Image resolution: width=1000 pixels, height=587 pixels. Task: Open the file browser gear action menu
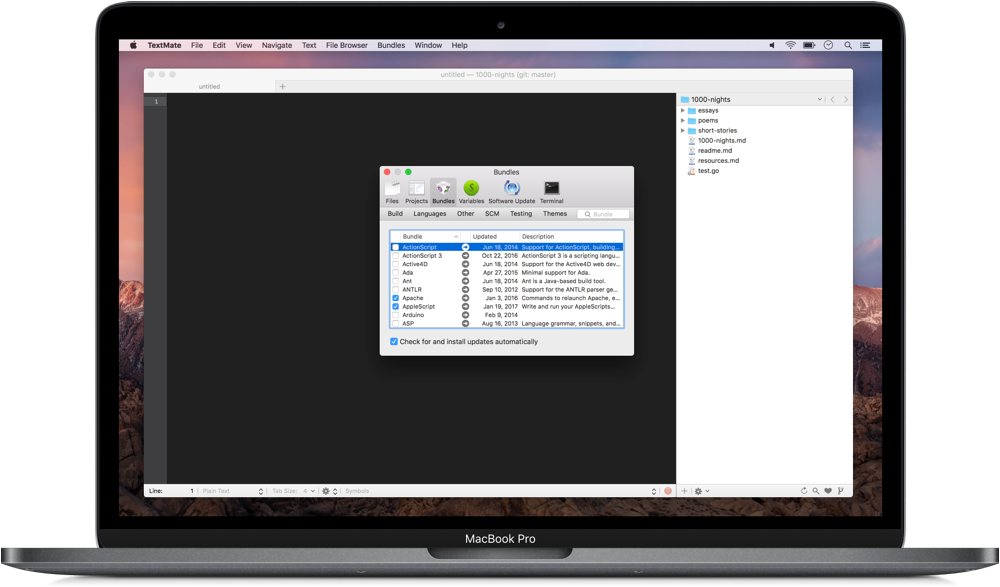tap(702, 491)
